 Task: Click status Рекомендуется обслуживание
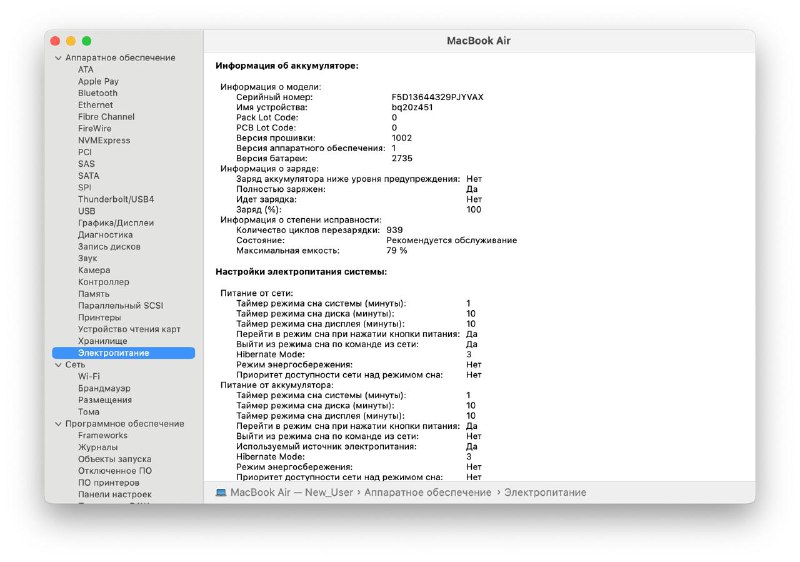(452, 240)
